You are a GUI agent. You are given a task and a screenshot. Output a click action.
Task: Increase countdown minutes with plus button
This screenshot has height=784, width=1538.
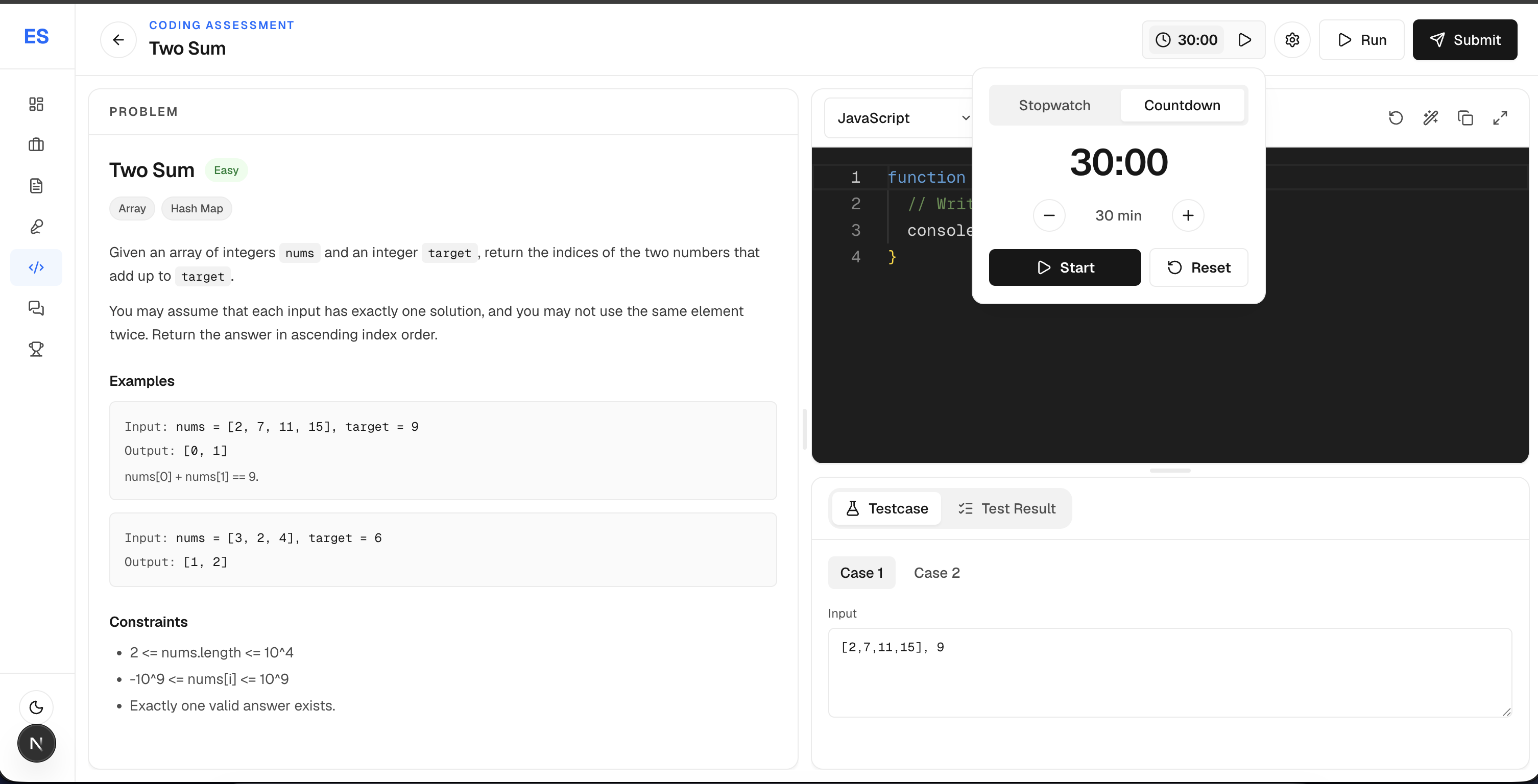1188,215
